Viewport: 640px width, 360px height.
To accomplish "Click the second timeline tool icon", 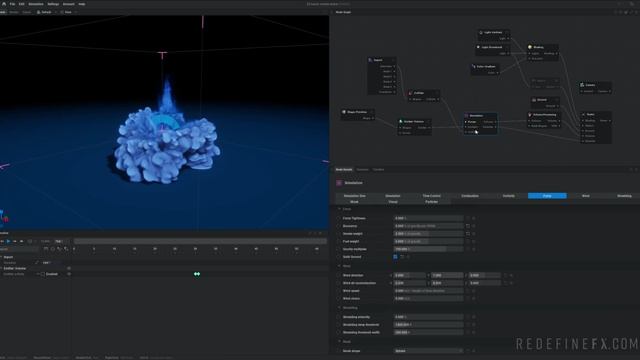I will coord(53,249).
